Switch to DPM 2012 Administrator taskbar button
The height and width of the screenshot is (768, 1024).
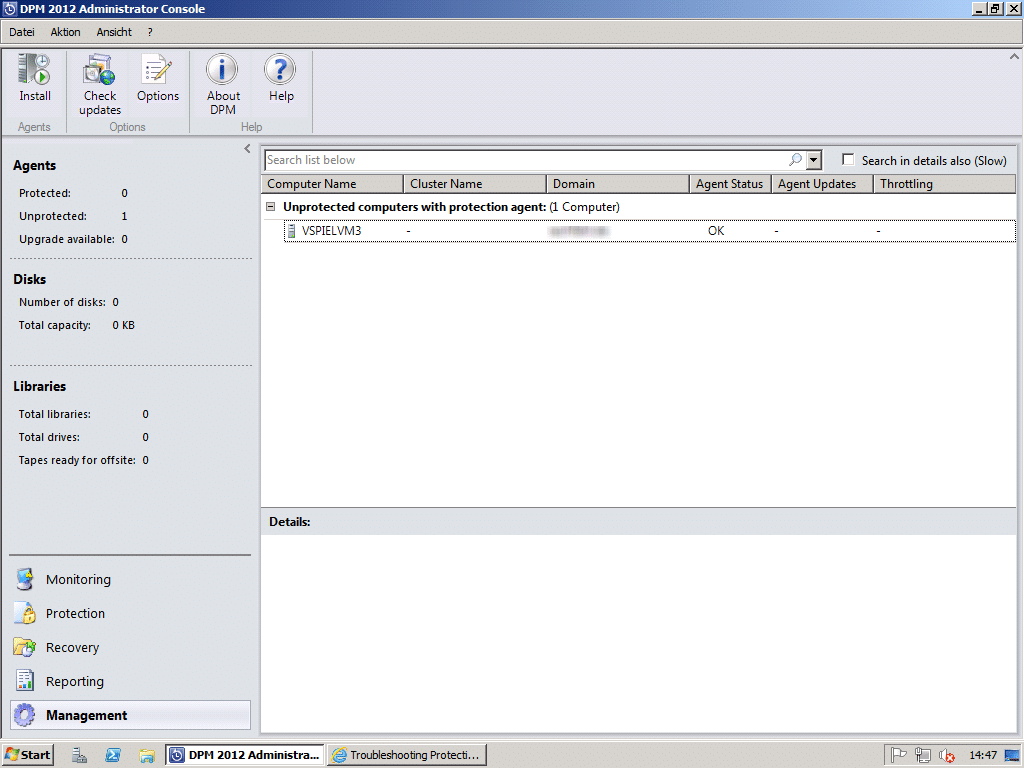click(244, 755)
